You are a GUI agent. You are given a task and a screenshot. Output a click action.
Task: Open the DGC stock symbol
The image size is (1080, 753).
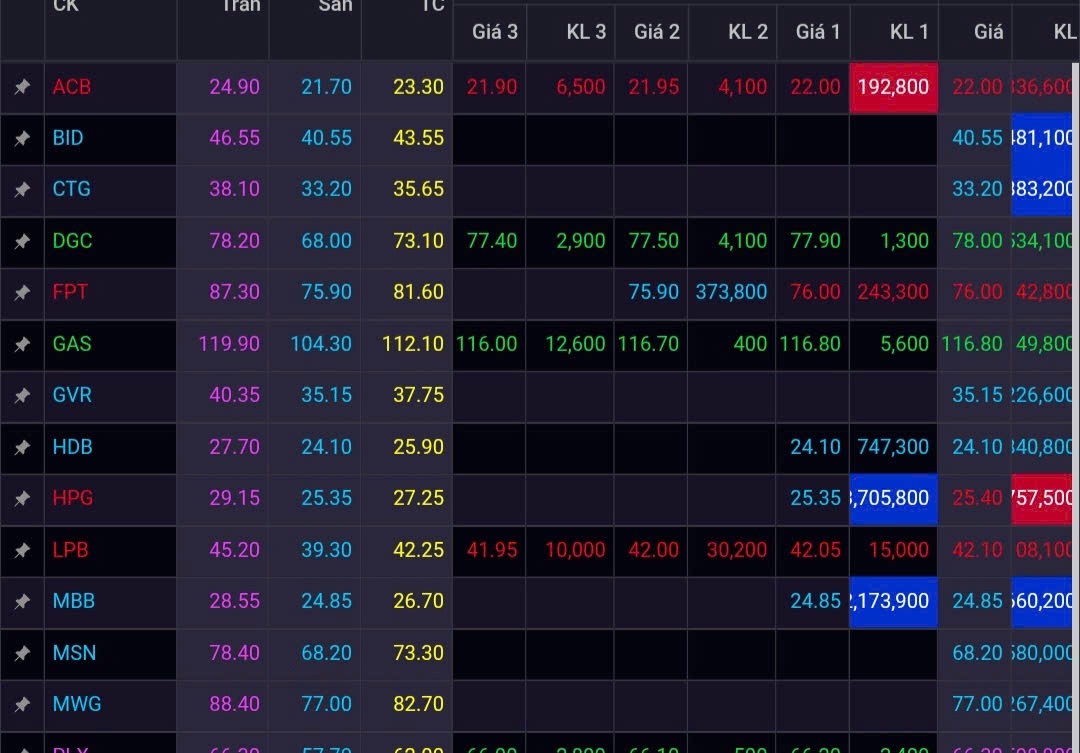coord(72,241)
